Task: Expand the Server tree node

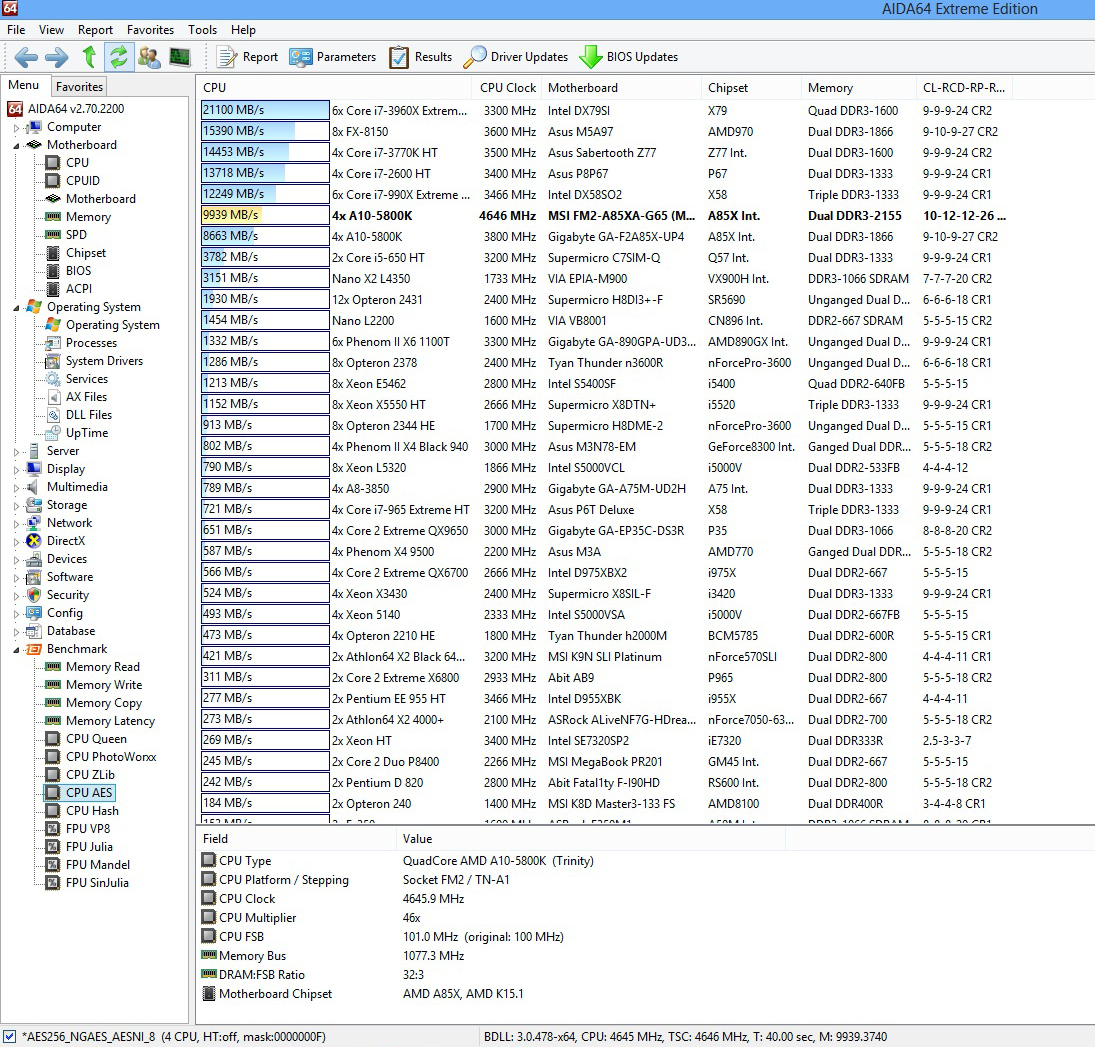Action: click(17, 452)
